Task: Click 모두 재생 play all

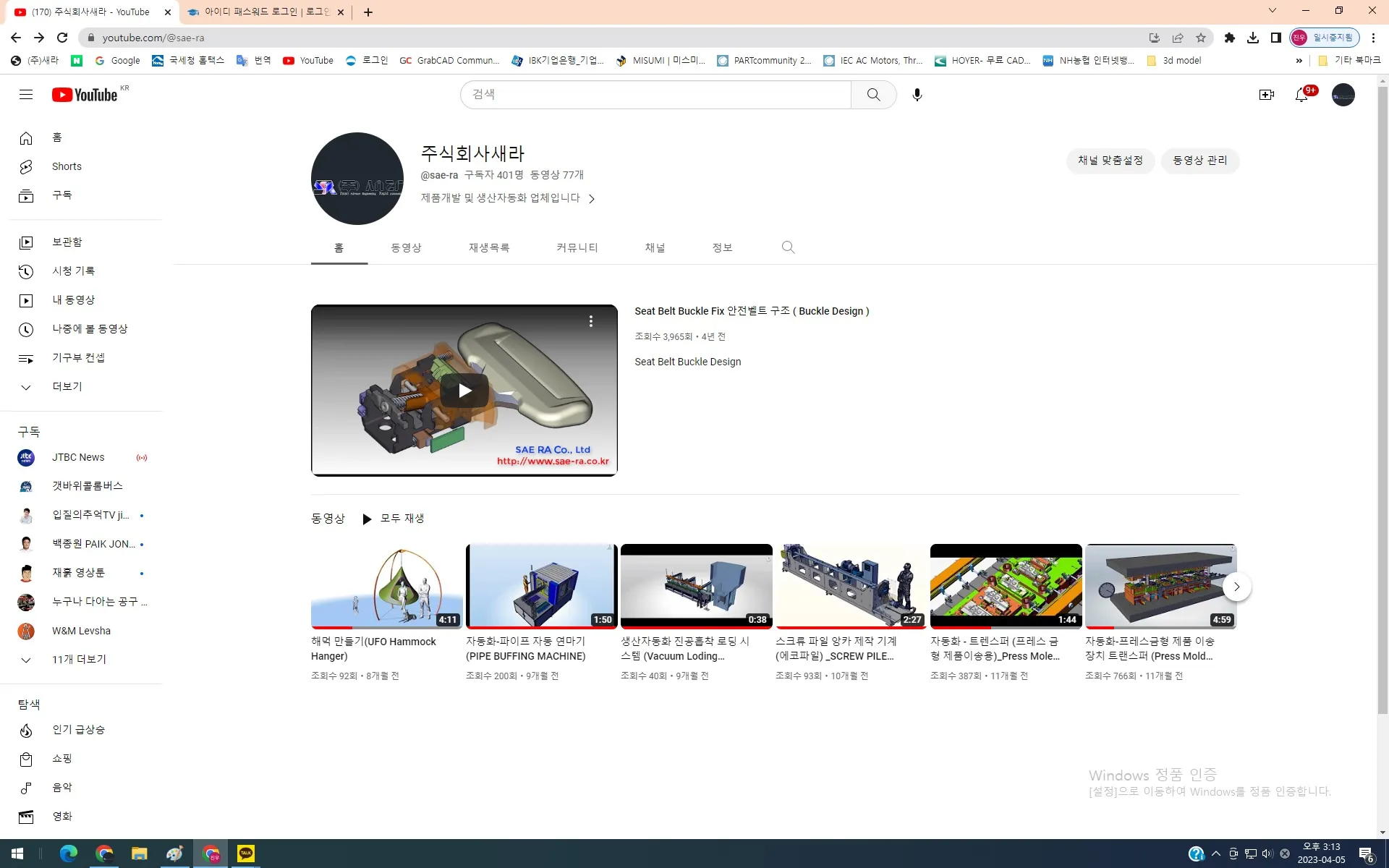Action: tap(393, 519)
